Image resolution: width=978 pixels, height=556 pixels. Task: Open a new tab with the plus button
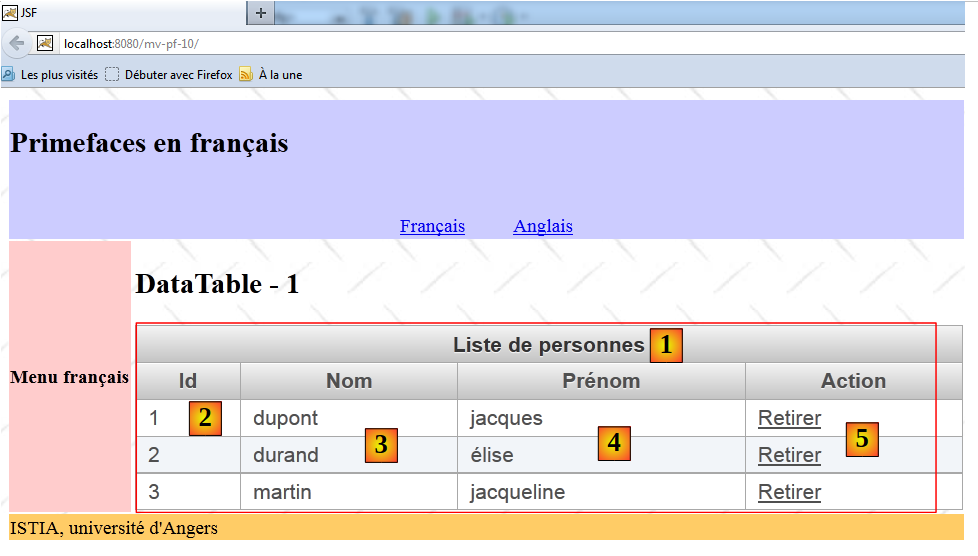[261, 12]
